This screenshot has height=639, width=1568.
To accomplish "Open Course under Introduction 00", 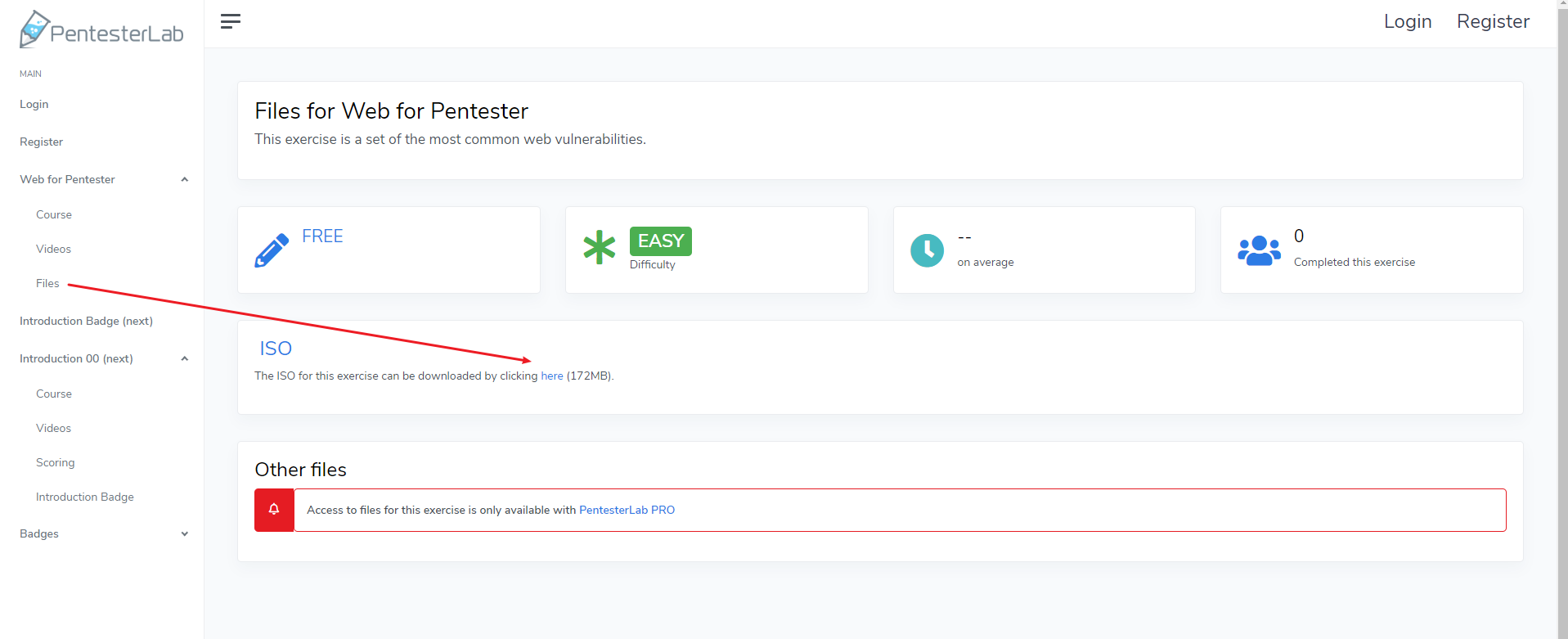I will (x=54, y=394).
